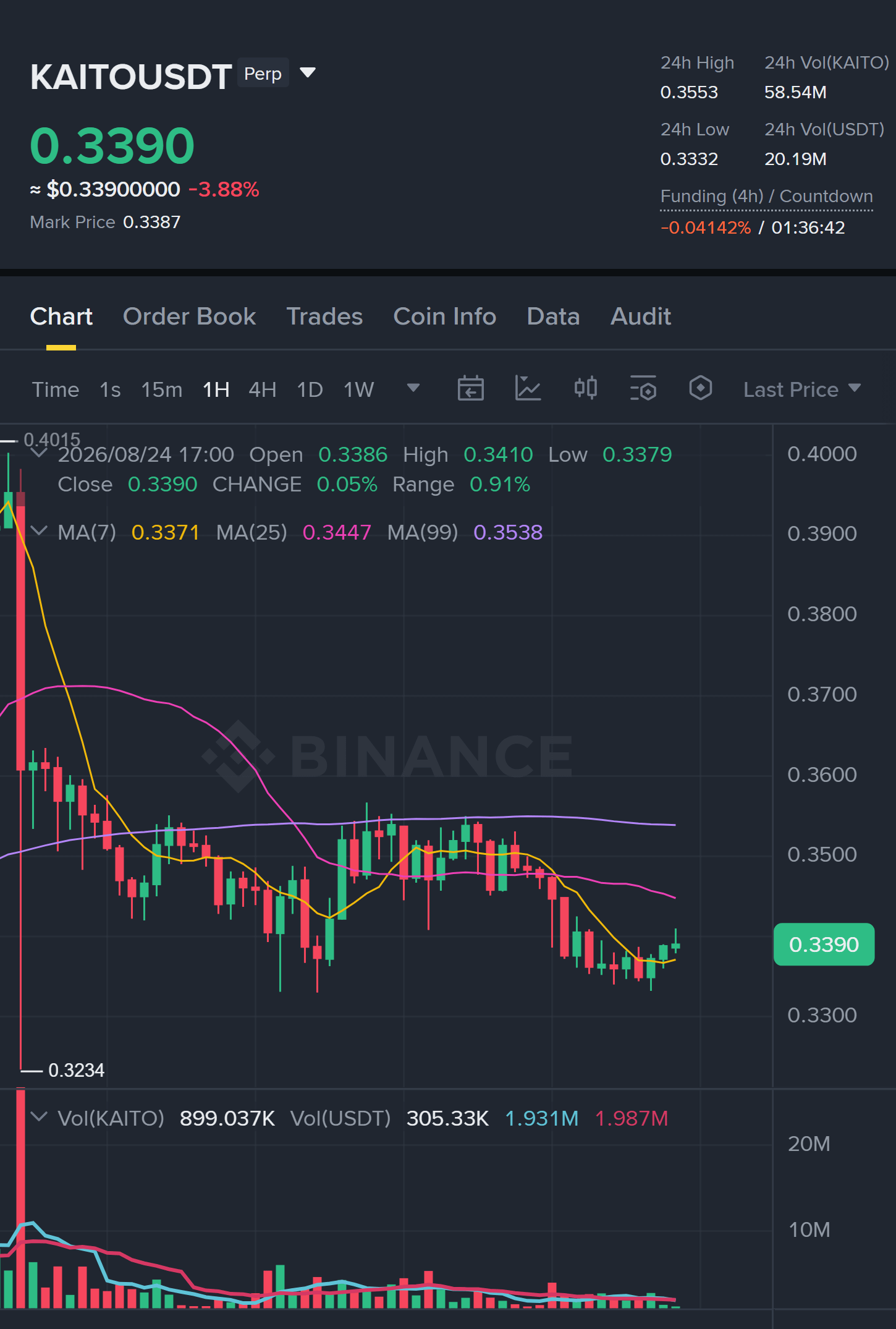Select the 15m interval
Screen dimensions: 896x1329
tap(162, 389)
